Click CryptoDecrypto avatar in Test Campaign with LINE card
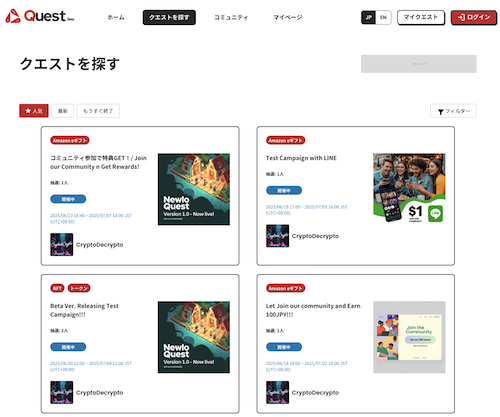Image resolution: width=500 pixels, height=417 pixels. pyautogui.click(x=277, y=236)
